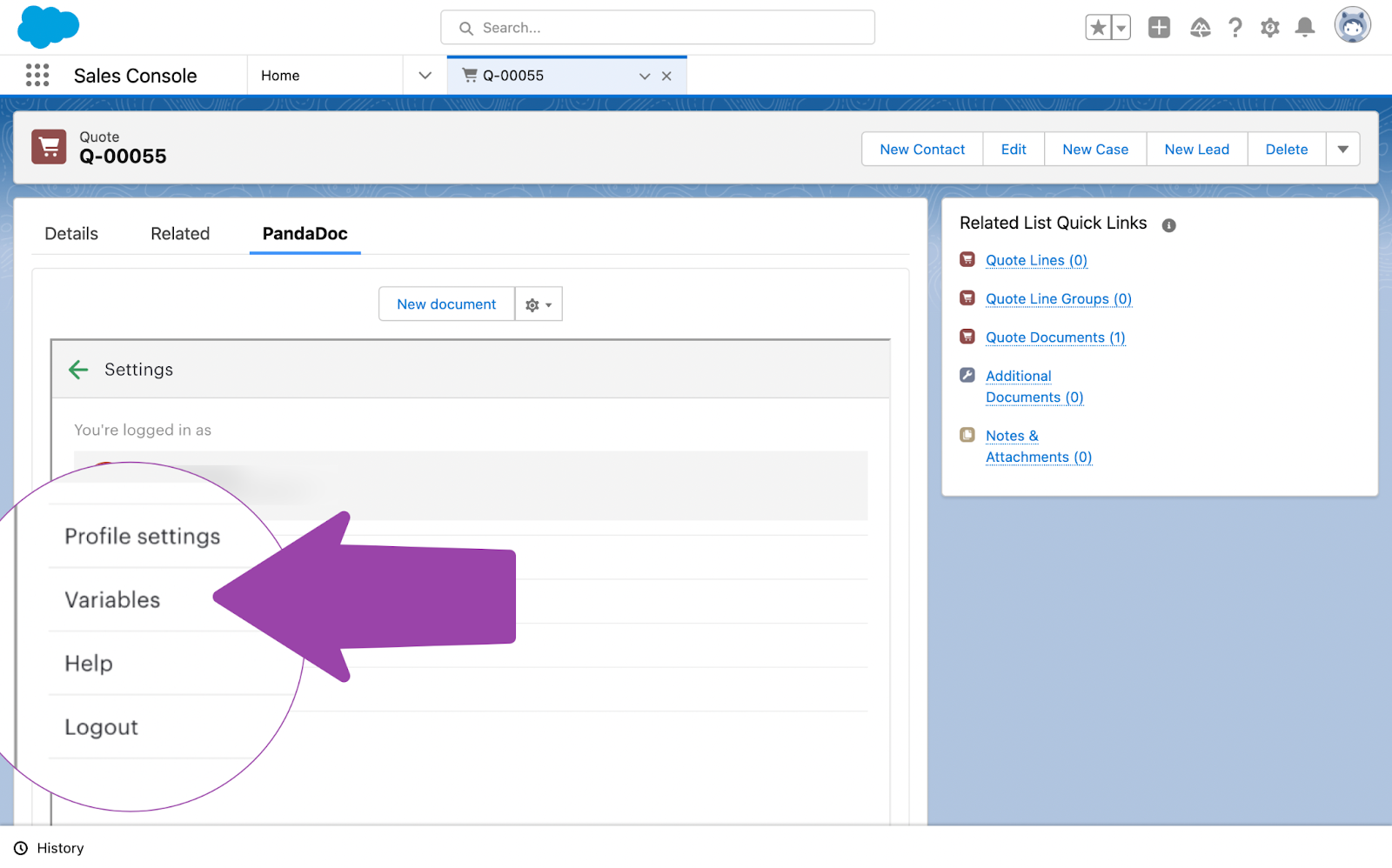Click the Quote Lines list icon
This screenshot has width=1392, height=868.
coord(967,259)
